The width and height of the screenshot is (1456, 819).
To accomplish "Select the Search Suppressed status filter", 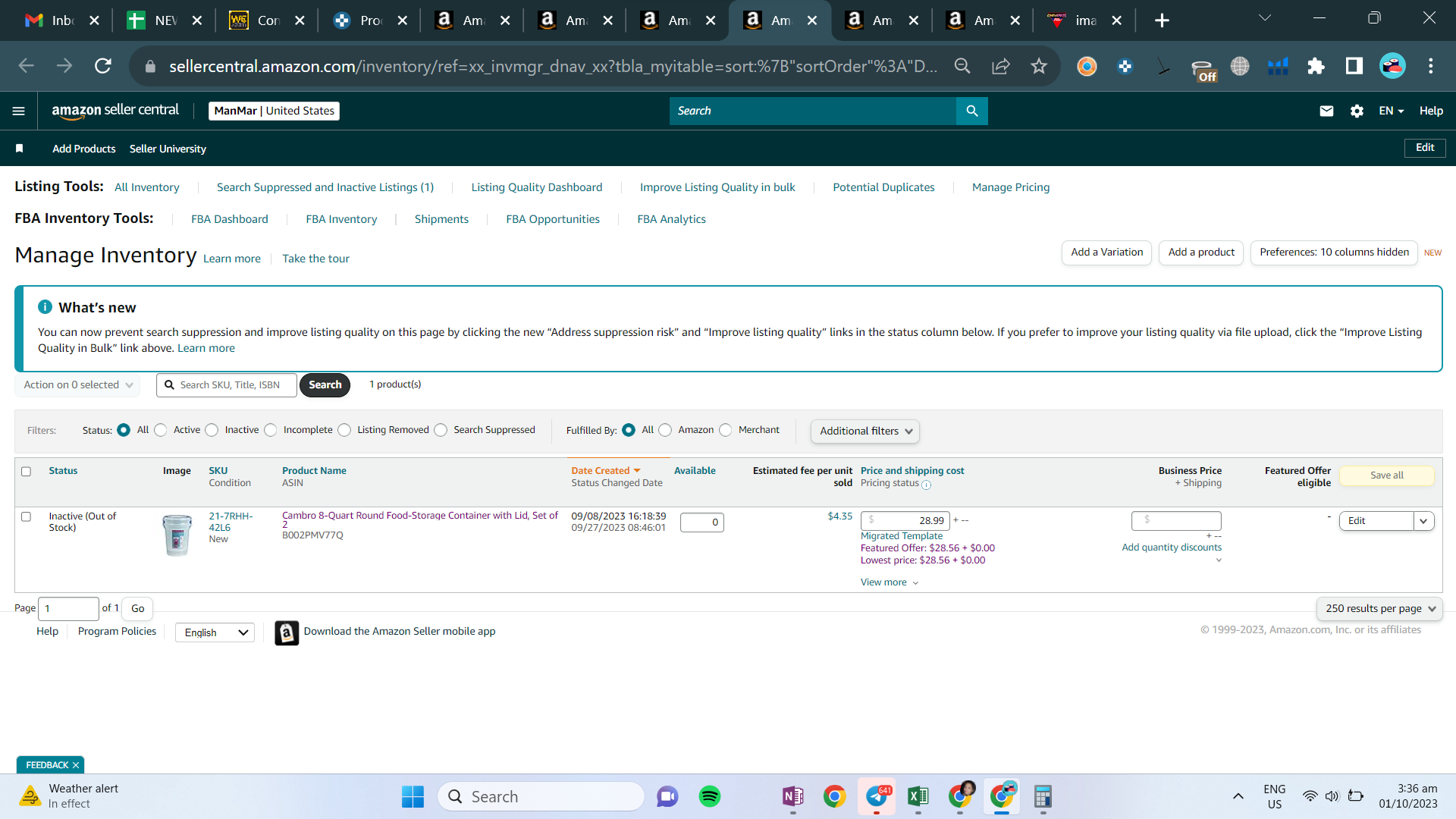I will click(441, 430).
